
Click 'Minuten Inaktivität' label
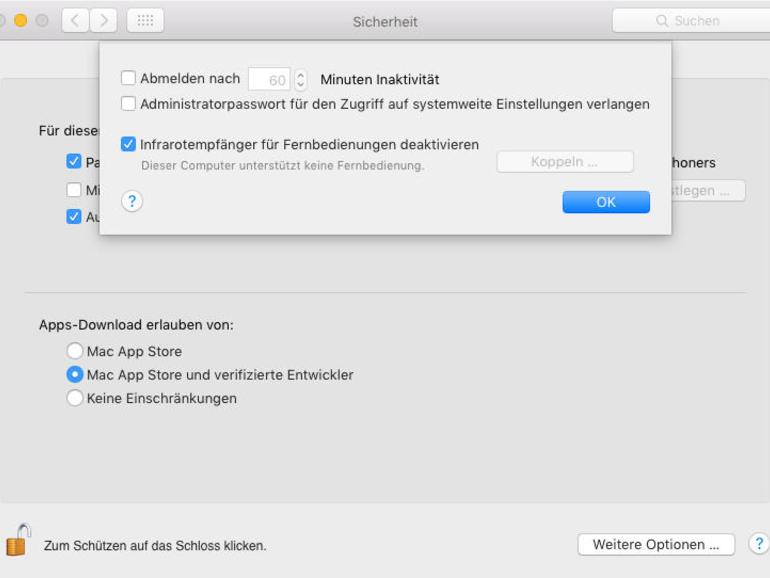tap(380, 79)
